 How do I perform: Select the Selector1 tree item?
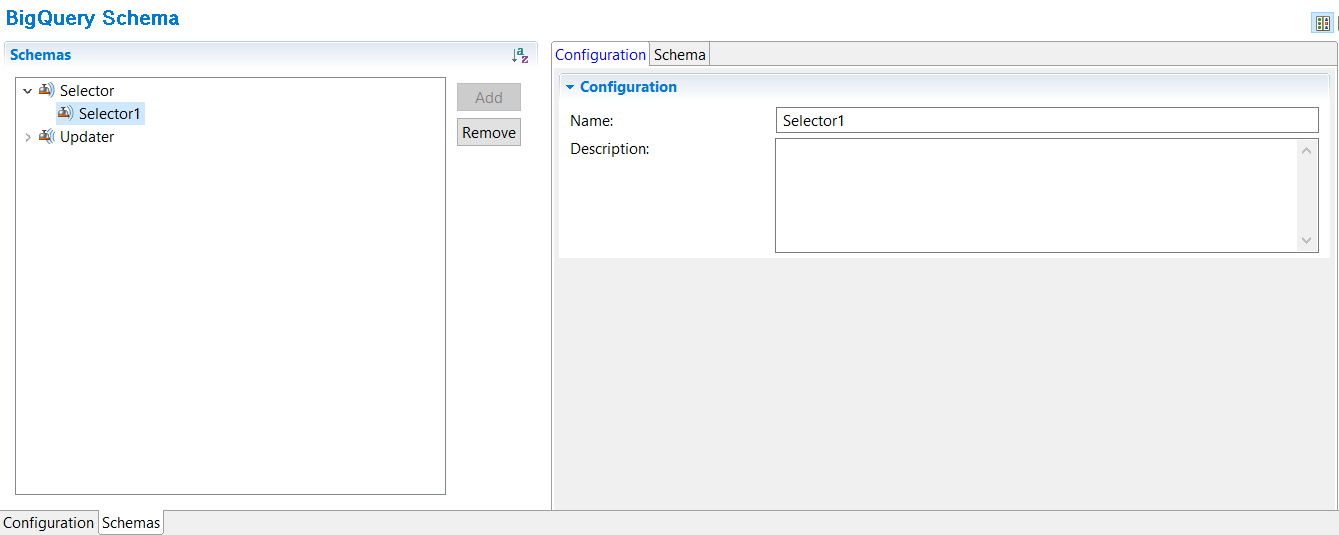pyautogui.click(x=110, y=114)
